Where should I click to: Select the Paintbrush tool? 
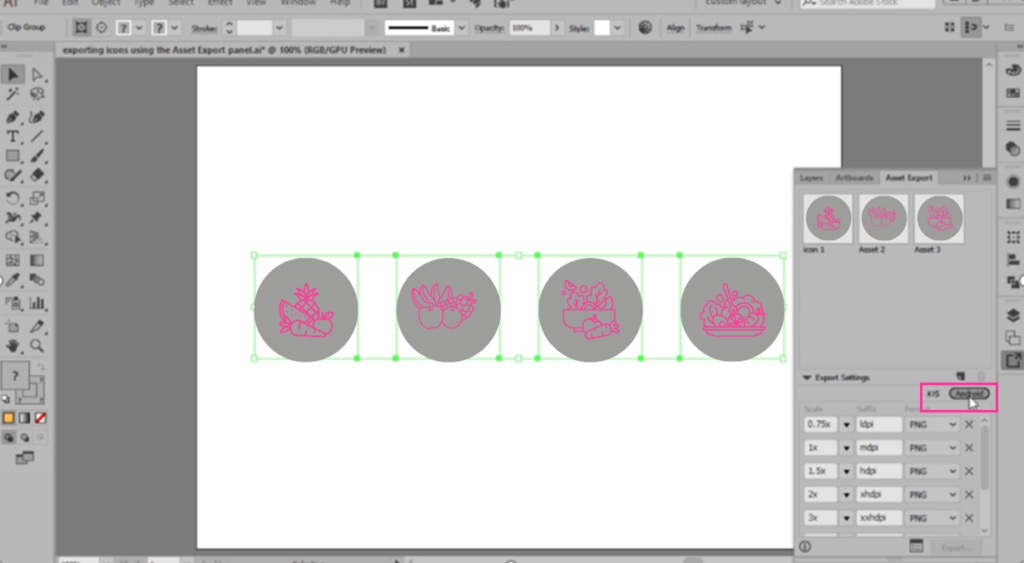[37, 156]
